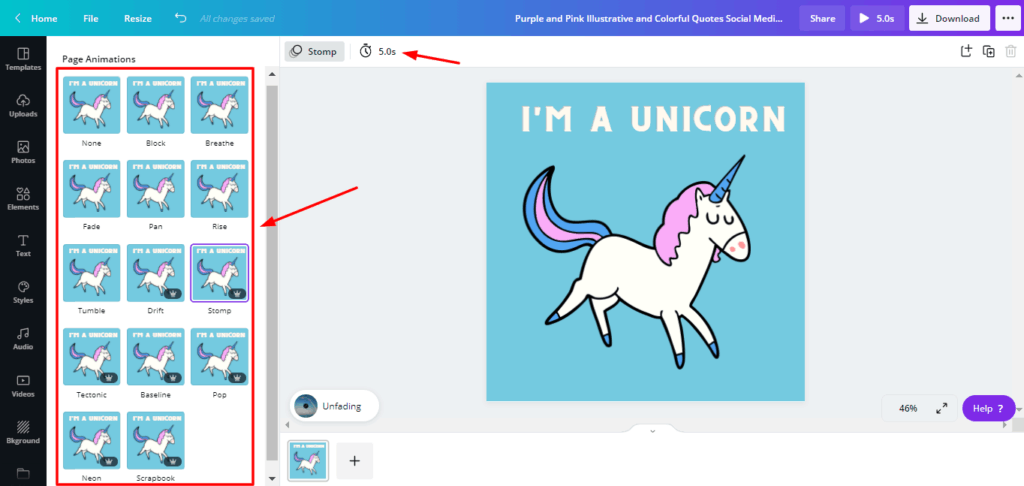This screenshot has height=486, width=1024.
Task: Click the animations panel scrollbar up arrow
Action: click(272, 74)
